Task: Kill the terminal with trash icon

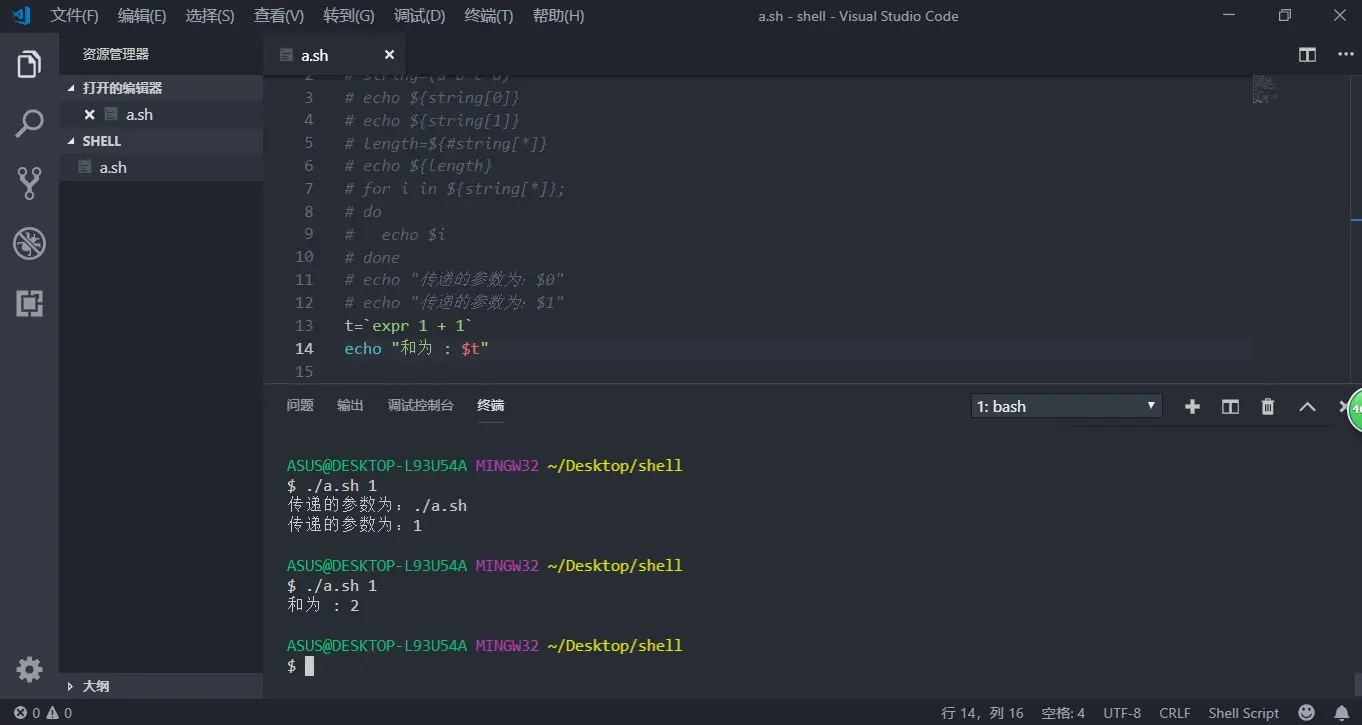Action: coord(1268,406)
